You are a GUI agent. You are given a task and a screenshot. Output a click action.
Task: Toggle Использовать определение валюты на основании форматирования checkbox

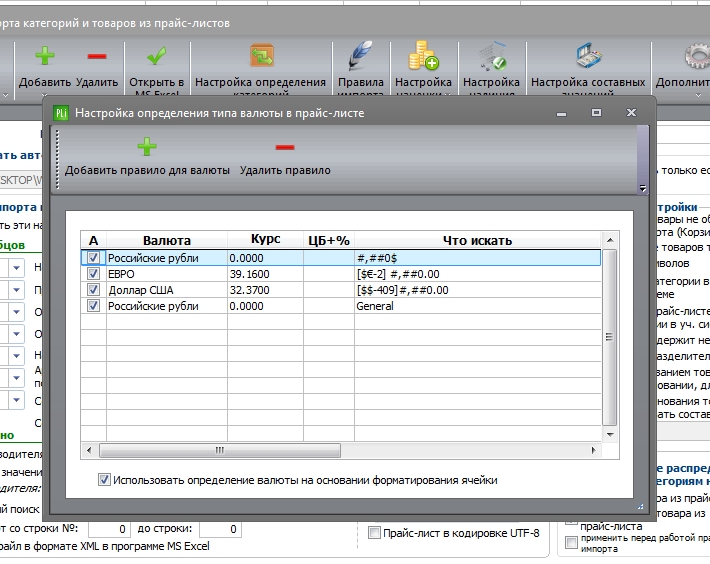click(104, 480)
